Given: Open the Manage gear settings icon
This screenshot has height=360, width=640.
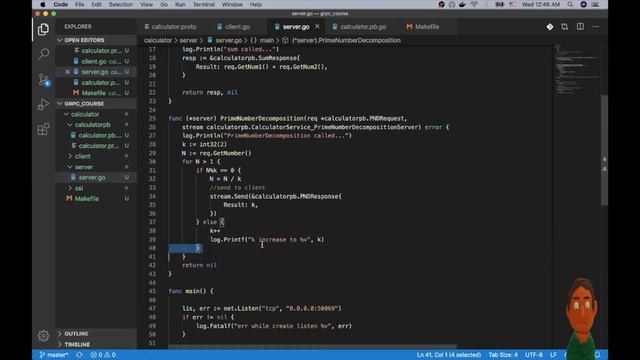Looking at the screenshot, I should click(x=43, y=336).
